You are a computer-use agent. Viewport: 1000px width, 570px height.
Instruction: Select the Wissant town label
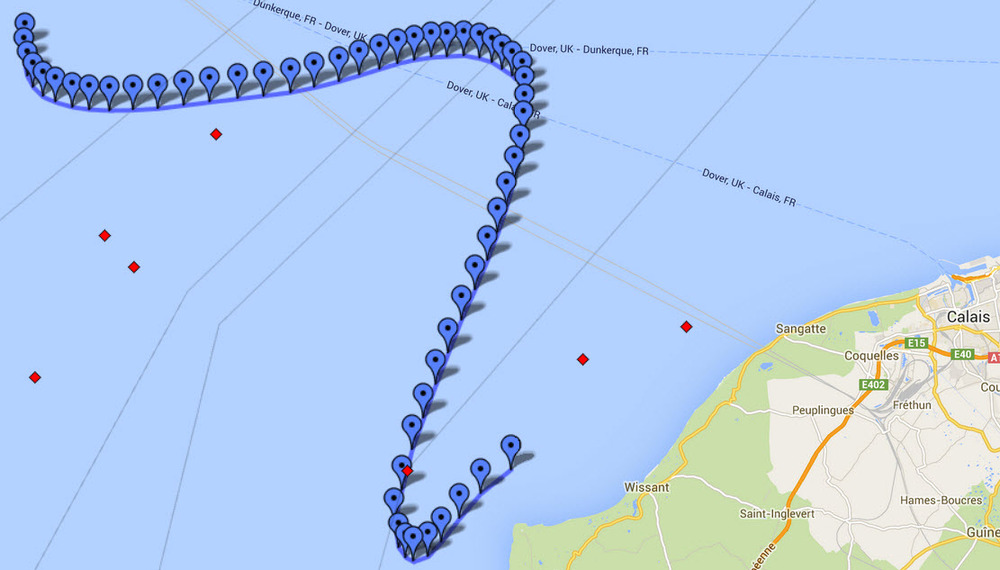point(647,487)
